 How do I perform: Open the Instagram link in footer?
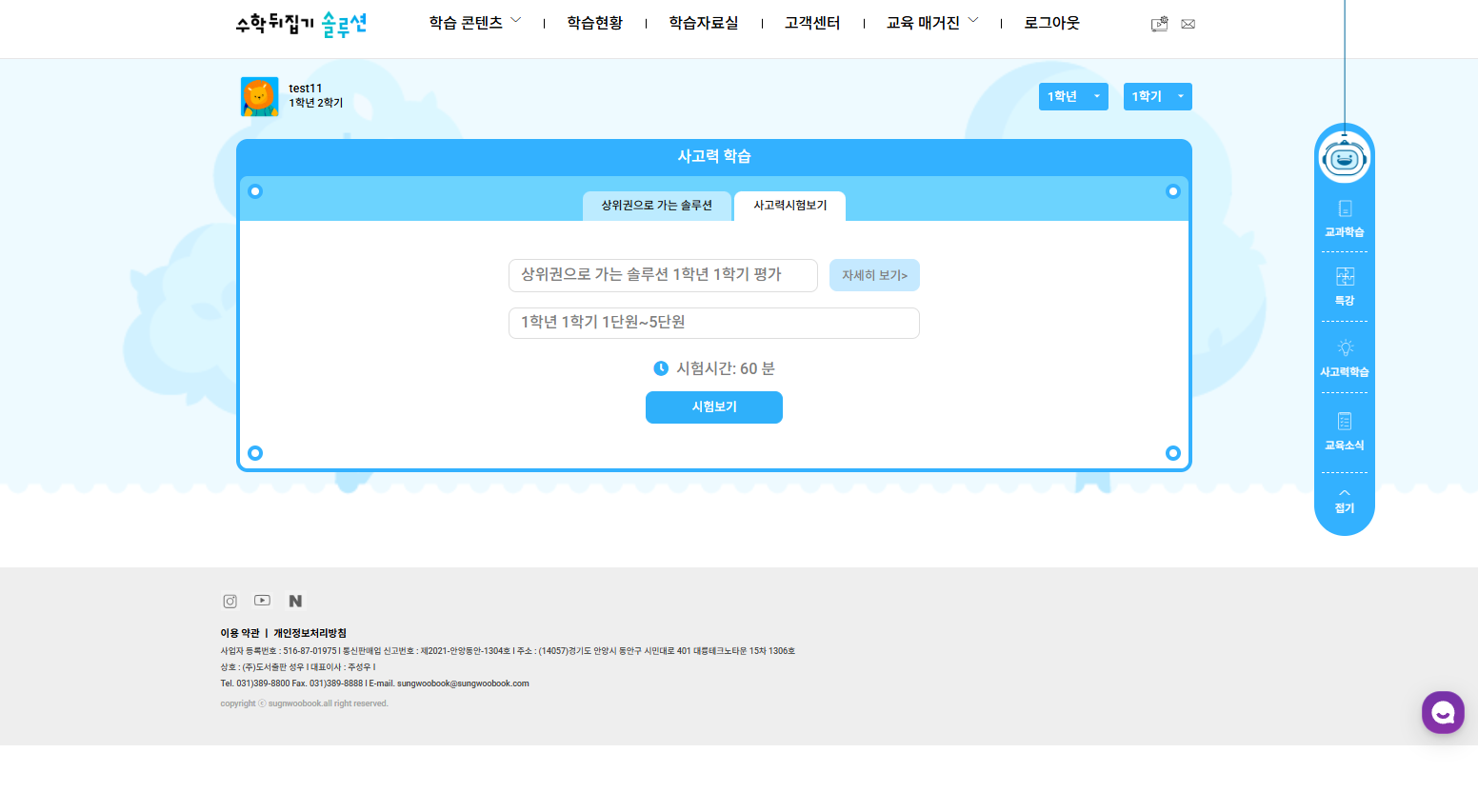coord(230,601)
